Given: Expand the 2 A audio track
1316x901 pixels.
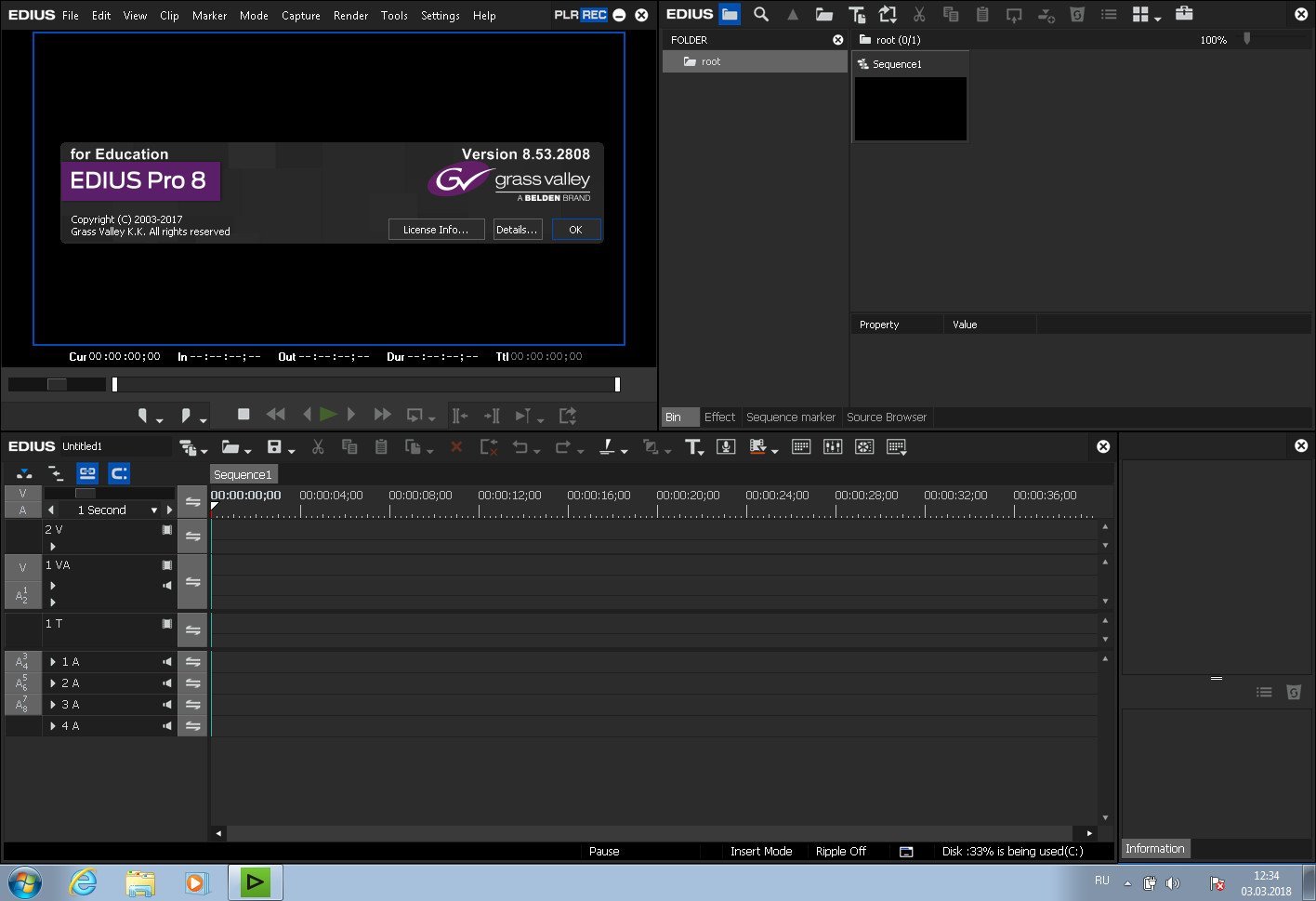Looking at the screenshot, I should (x=53, y=683).
